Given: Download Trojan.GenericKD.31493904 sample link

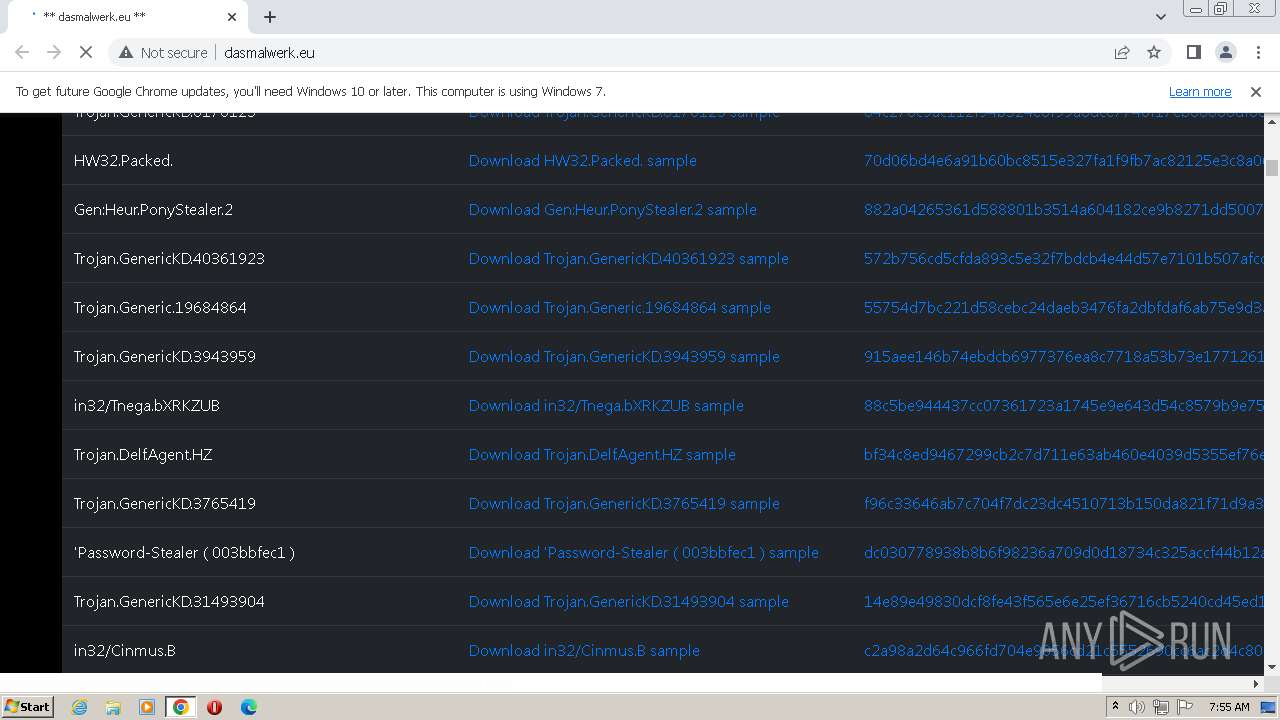Looking at the screenshot, I should click(628, 601).
